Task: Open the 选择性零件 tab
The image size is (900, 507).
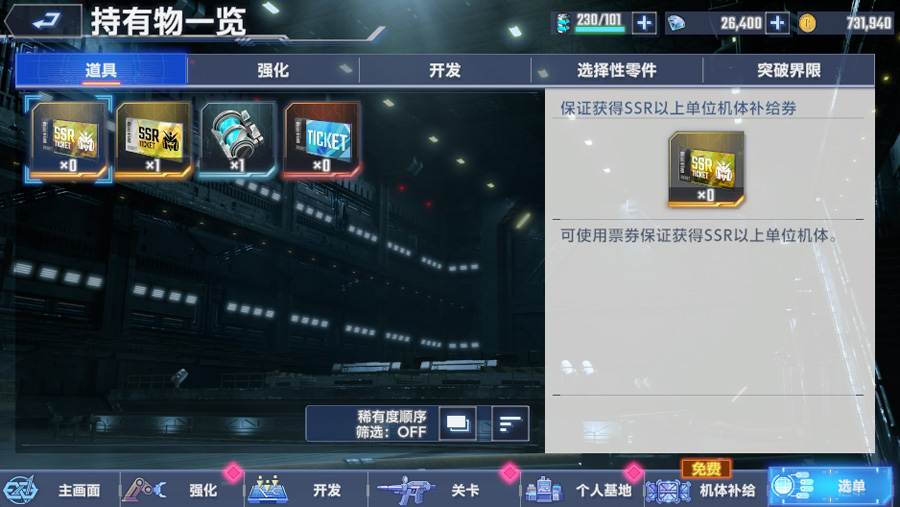Action: click(x=617, y=71)
